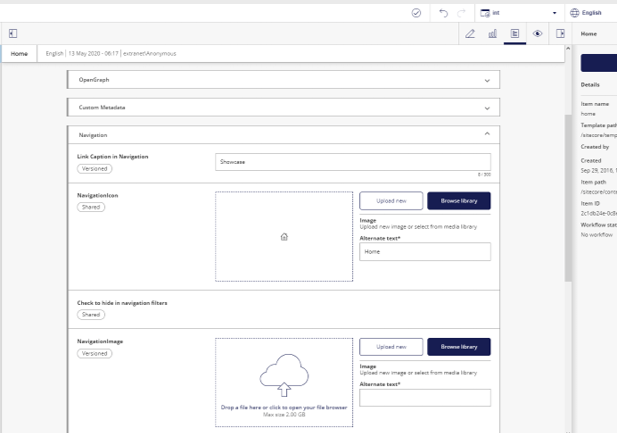Click the scrollbar up arrow
Image resolution: width=617 pixels, height=433 pixels.
pyautogui.click(x=568, y=48)
